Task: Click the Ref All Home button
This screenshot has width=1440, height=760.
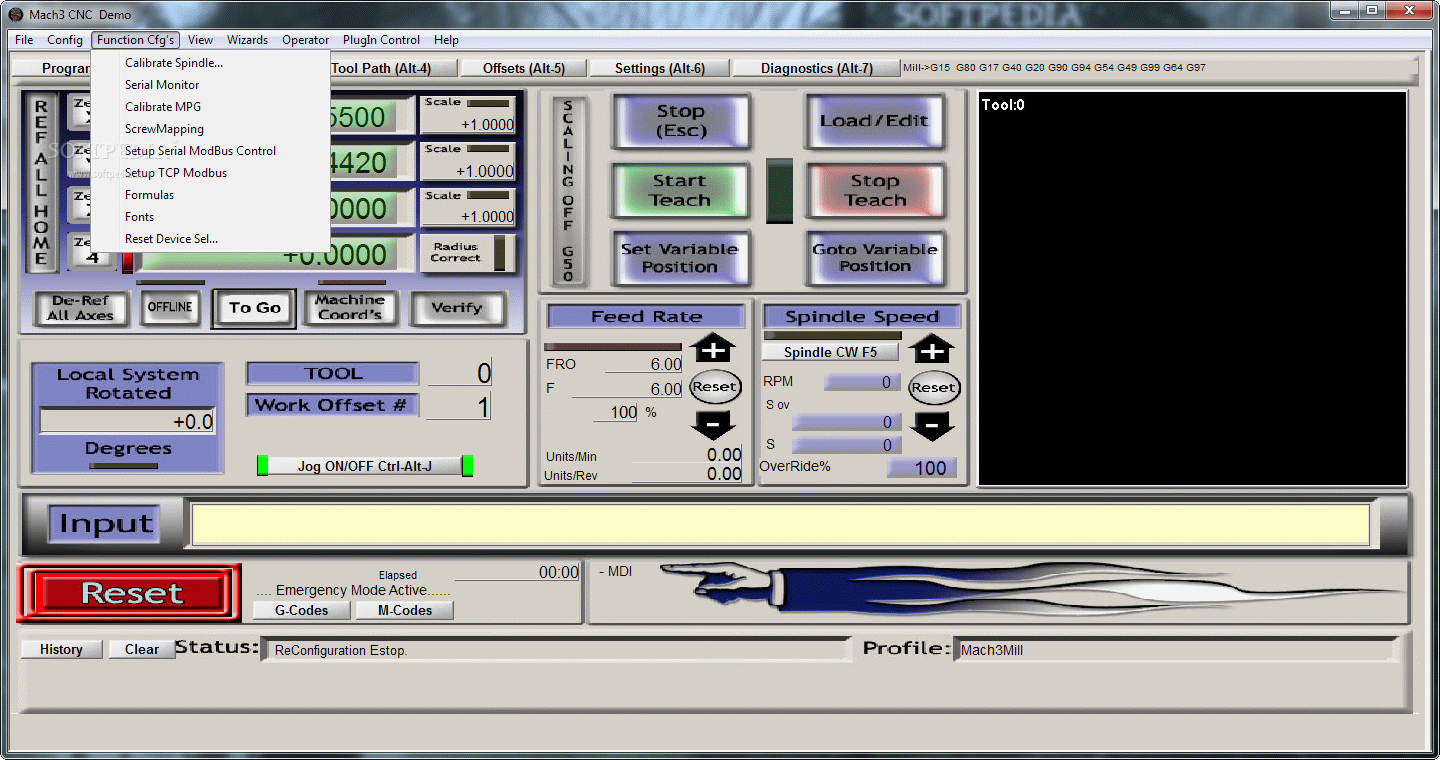Action: click(41, 182)
